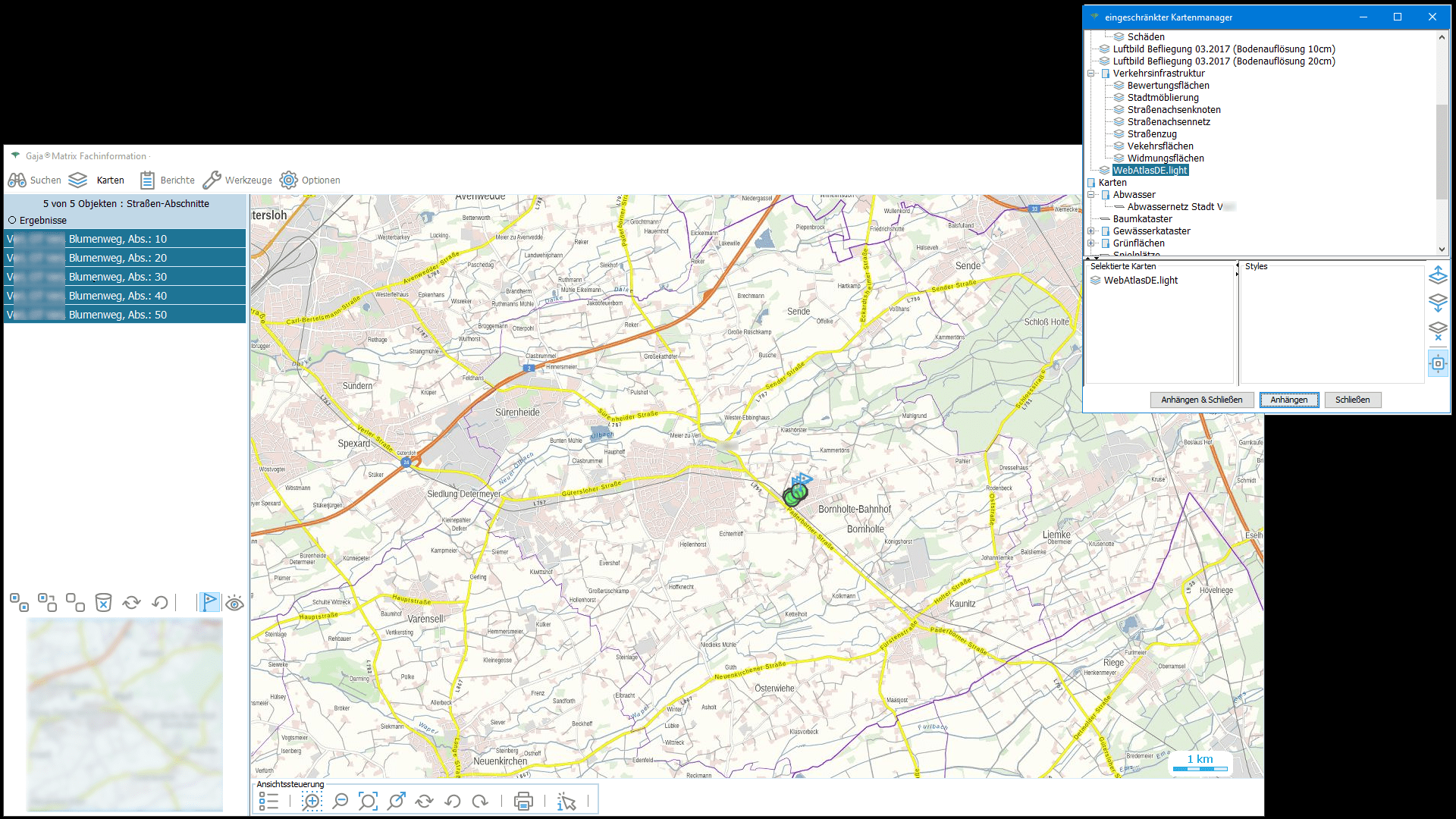
Task: Click the Anhängen & Schließen button
Action: point(1201,400)
